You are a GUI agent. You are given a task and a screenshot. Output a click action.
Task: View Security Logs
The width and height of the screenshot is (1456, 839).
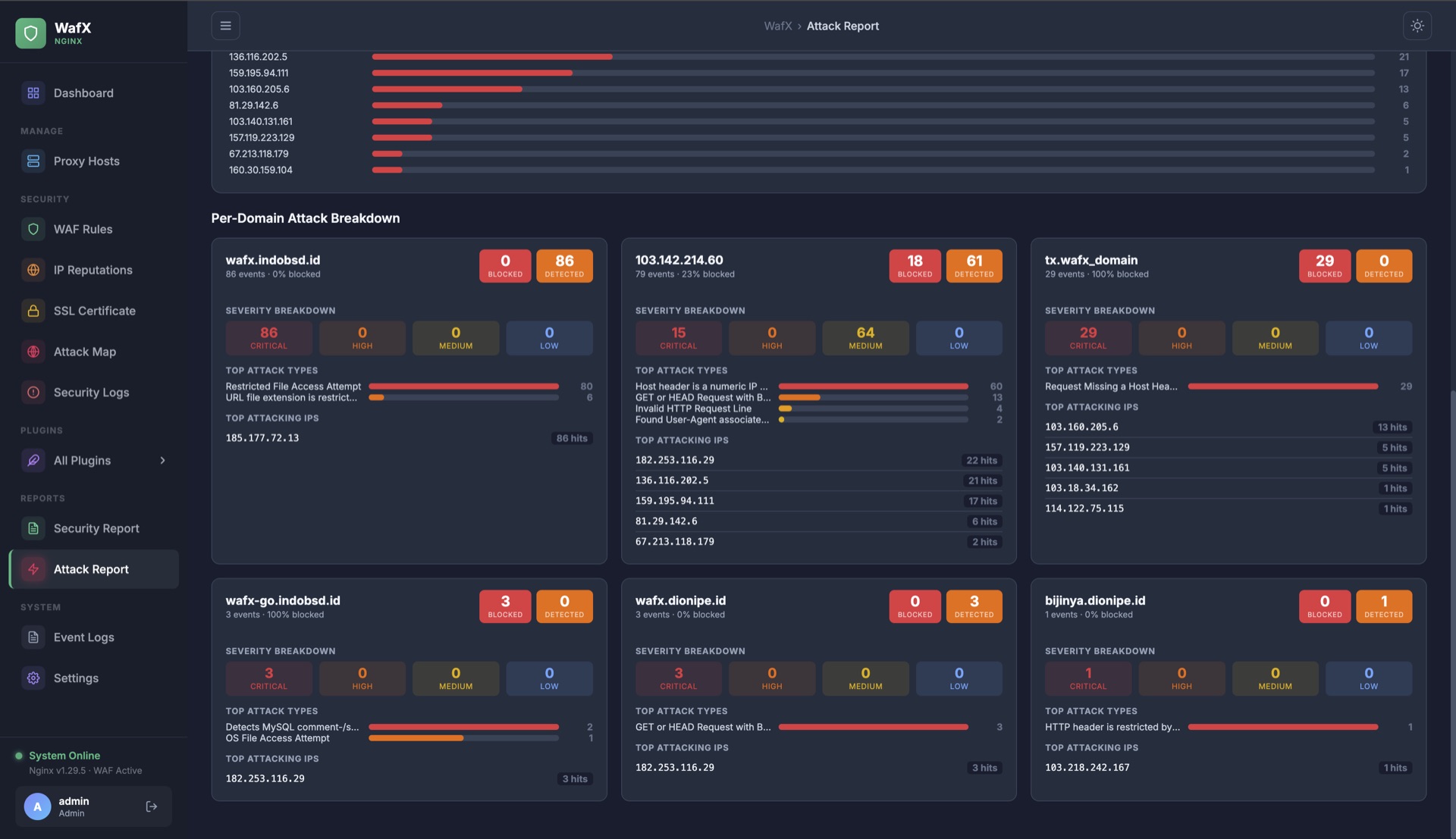[91, 393]
